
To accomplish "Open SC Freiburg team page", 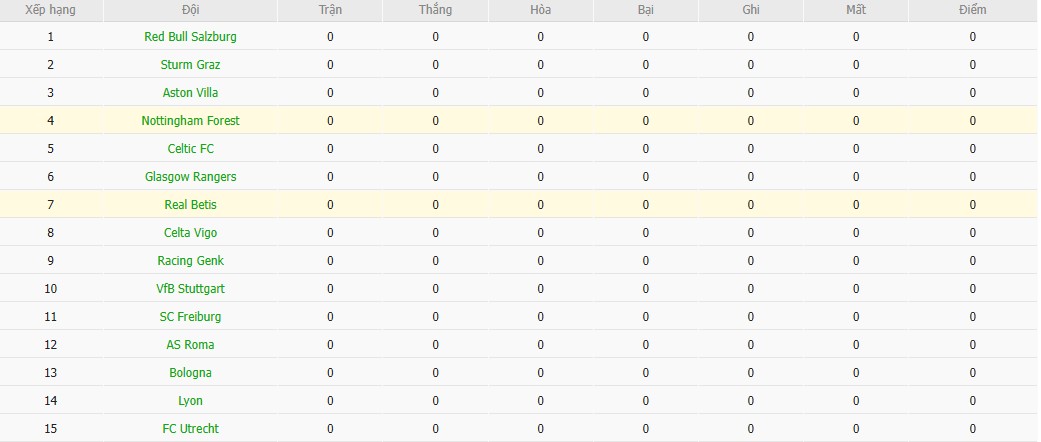I will click(190, 317).
